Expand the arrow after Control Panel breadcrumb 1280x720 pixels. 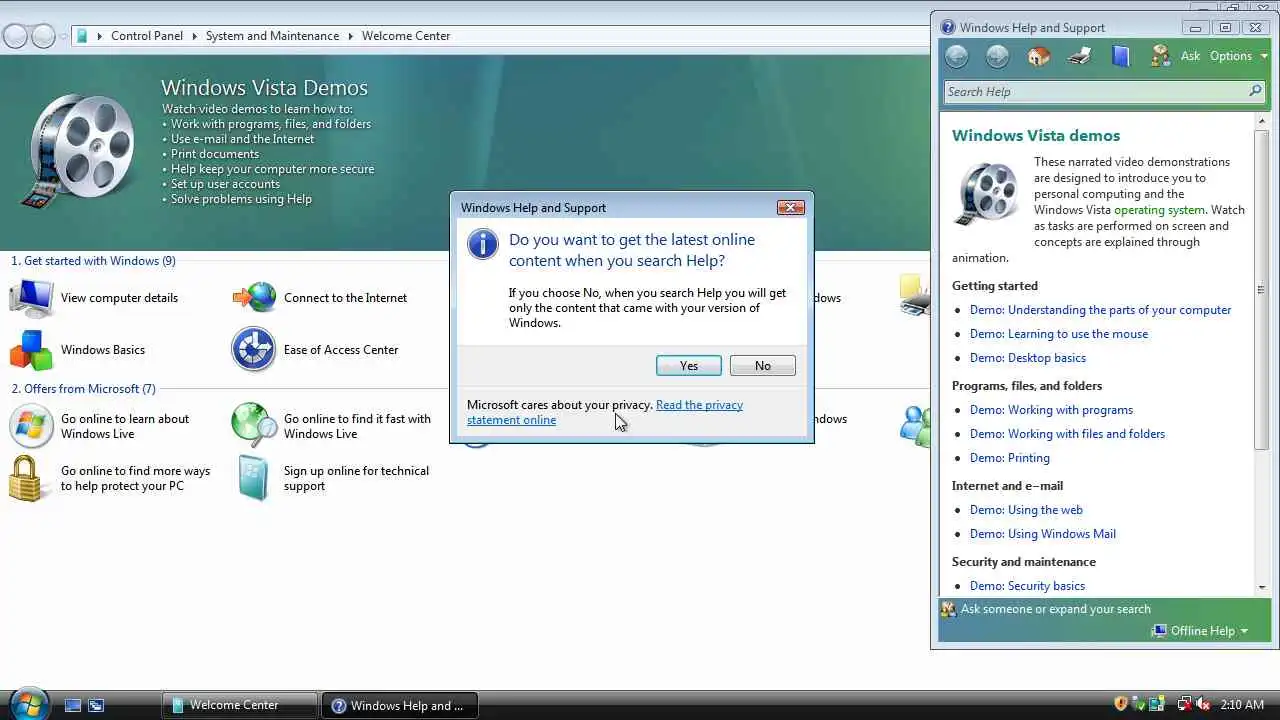coord(194,36)
